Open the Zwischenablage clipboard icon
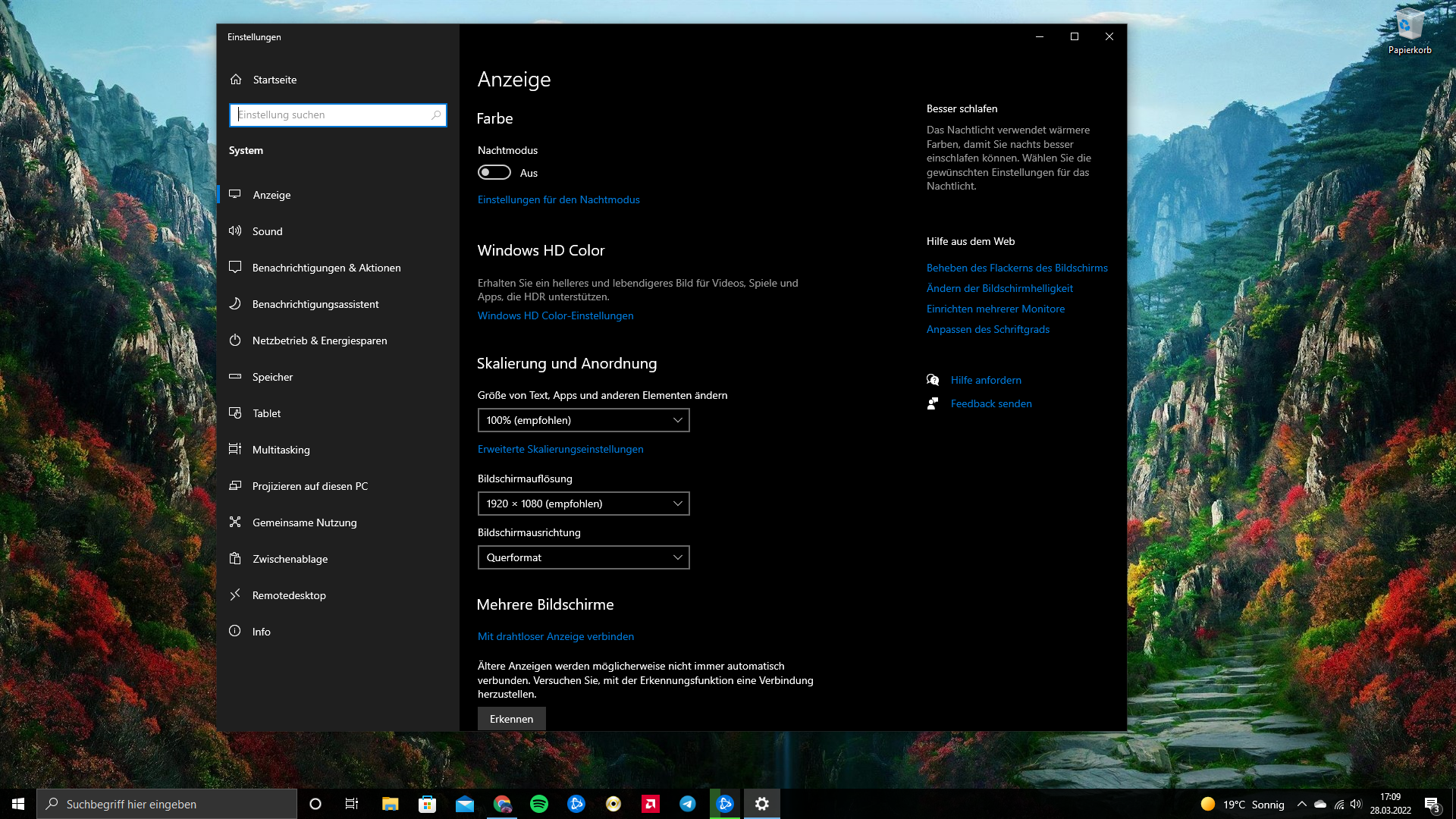 pyautogui.click(x=235, y=559)
